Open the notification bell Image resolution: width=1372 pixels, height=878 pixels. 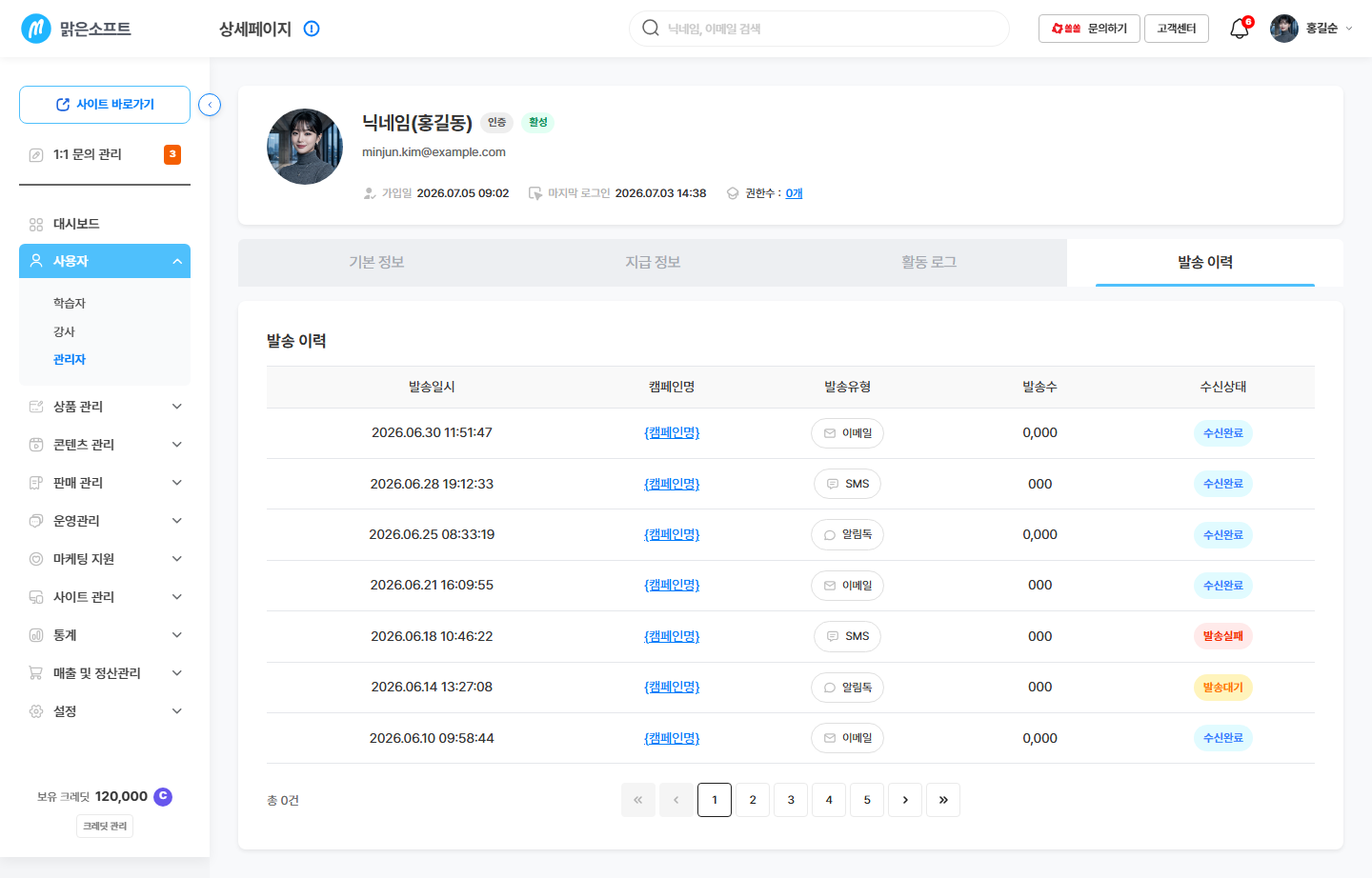(x=1239, y=29)
